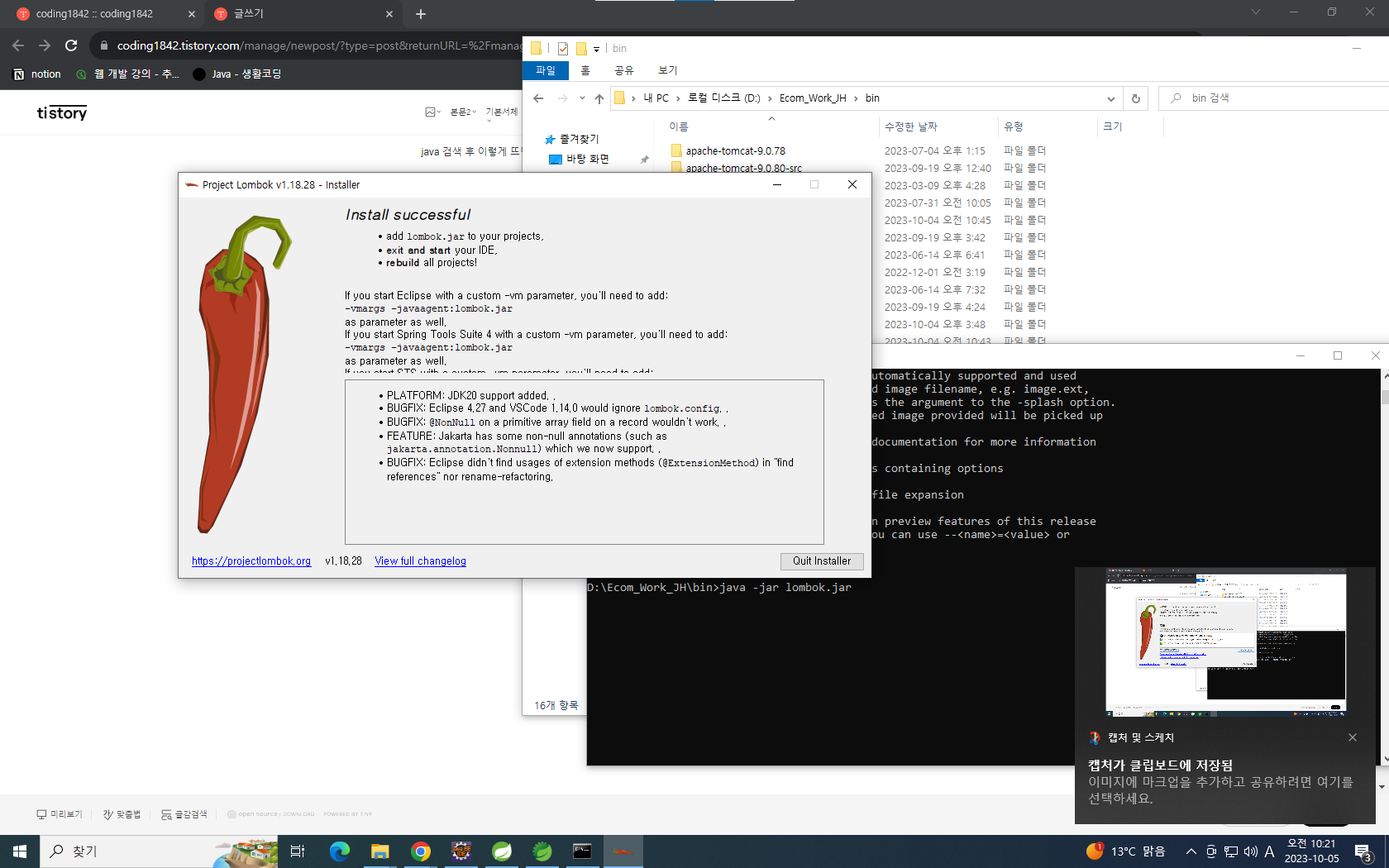Click 미리보기 at the editor bottom
Viewport: 1389px width, 868px height.
60,814
